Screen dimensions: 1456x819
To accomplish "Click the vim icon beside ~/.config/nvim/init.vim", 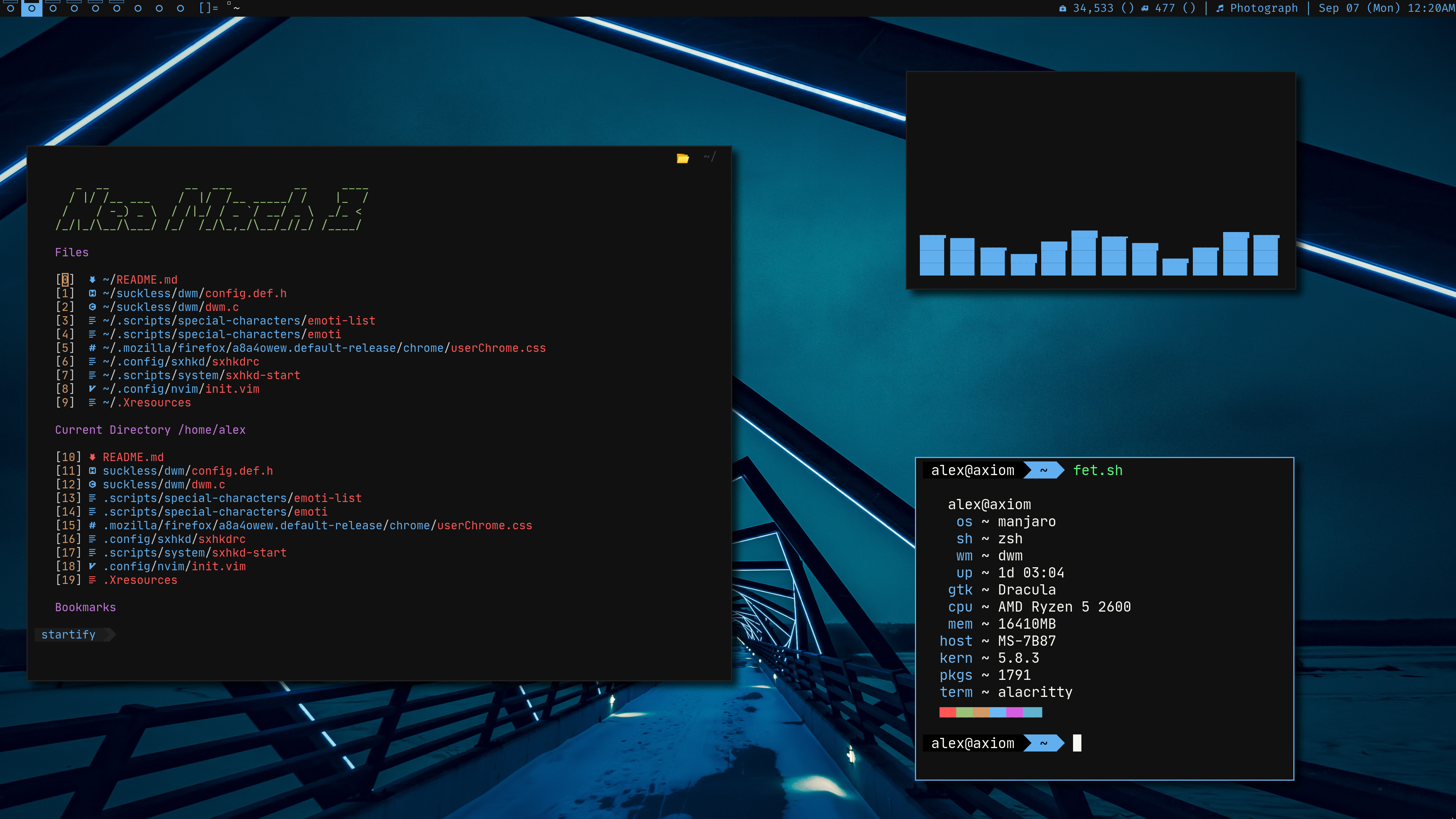I will click(x=92, y=389).
